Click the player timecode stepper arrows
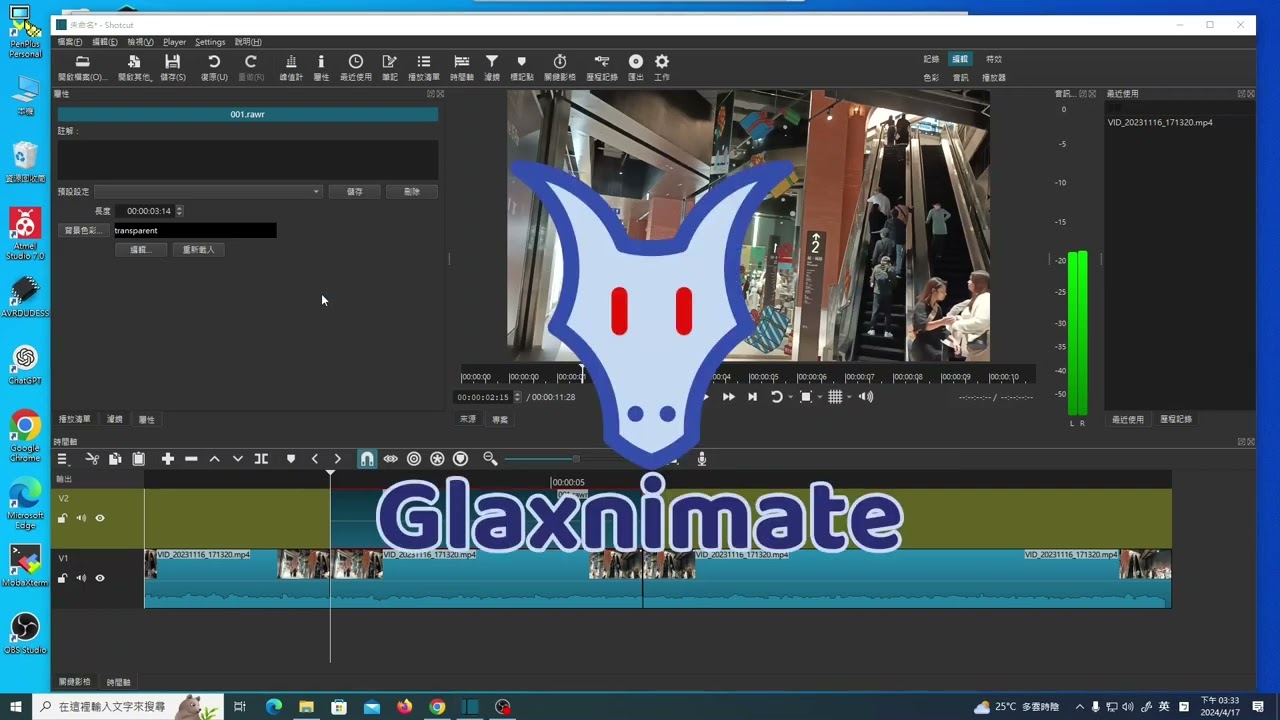 click(x=519, y=397)
